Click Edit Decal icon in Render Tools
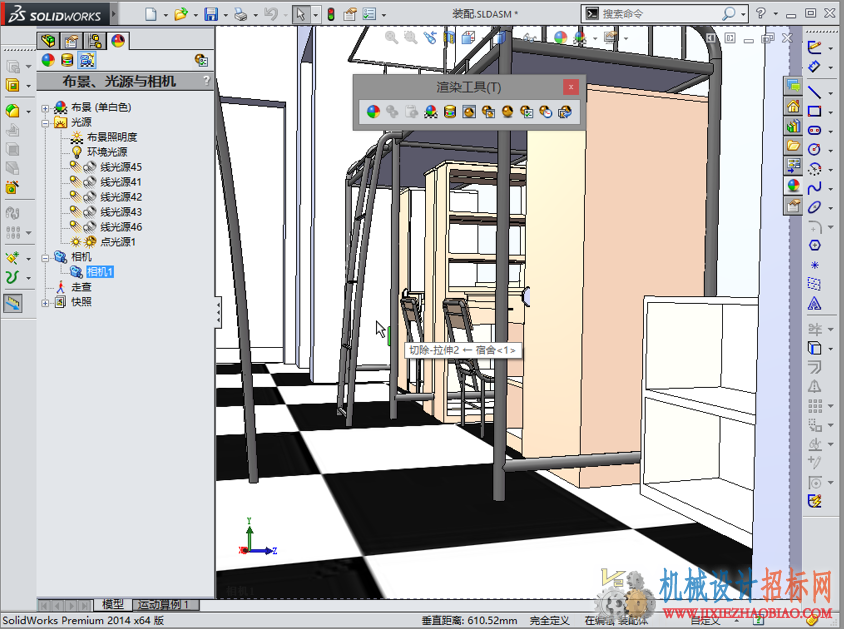Image resolution: width=844 pixels, height=629 pixels. (450, 111)
